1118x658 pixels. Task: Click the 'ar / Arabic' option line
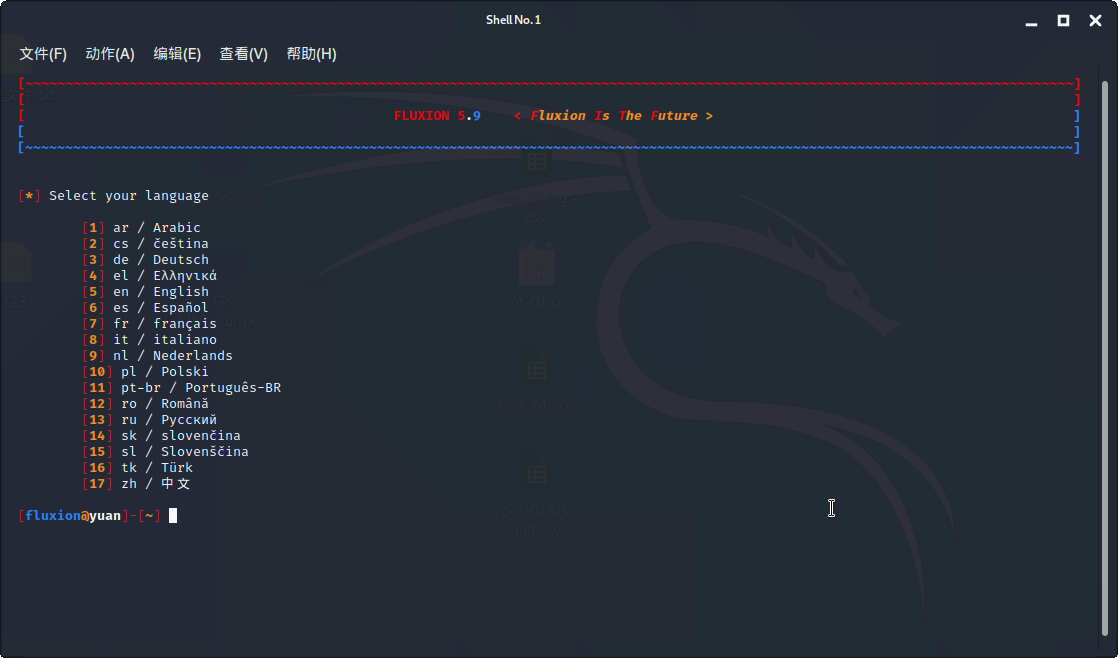[141, 227]
